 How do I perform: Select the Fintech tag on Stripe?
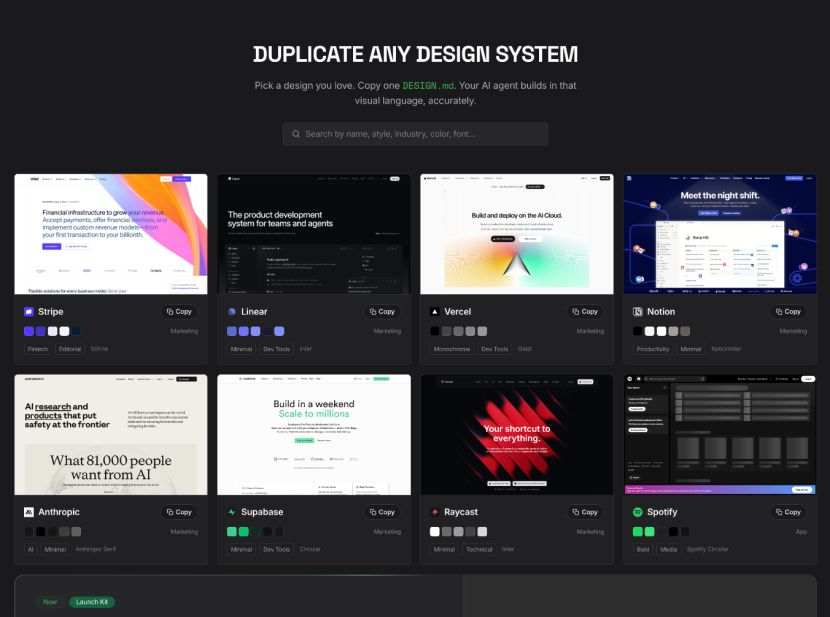coord(38,349)
